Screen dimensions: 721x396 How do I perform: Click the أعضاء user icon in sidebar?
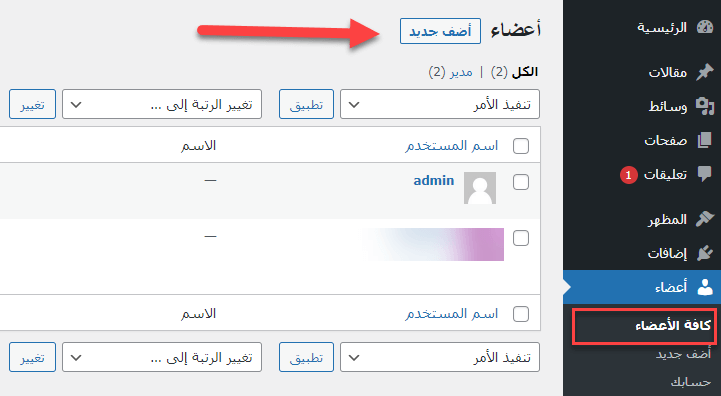704,287
